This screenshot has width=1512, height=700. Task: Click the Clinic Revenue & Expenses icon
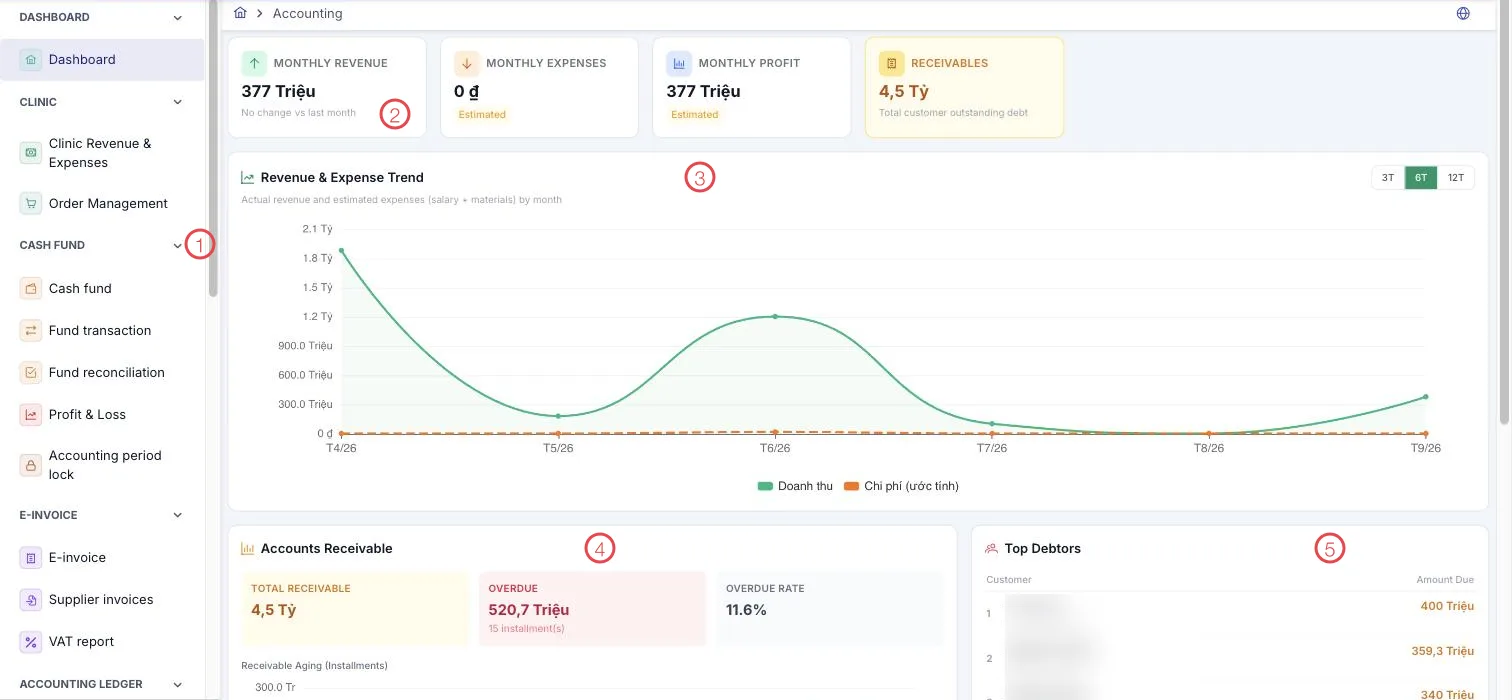coord(31,153)
